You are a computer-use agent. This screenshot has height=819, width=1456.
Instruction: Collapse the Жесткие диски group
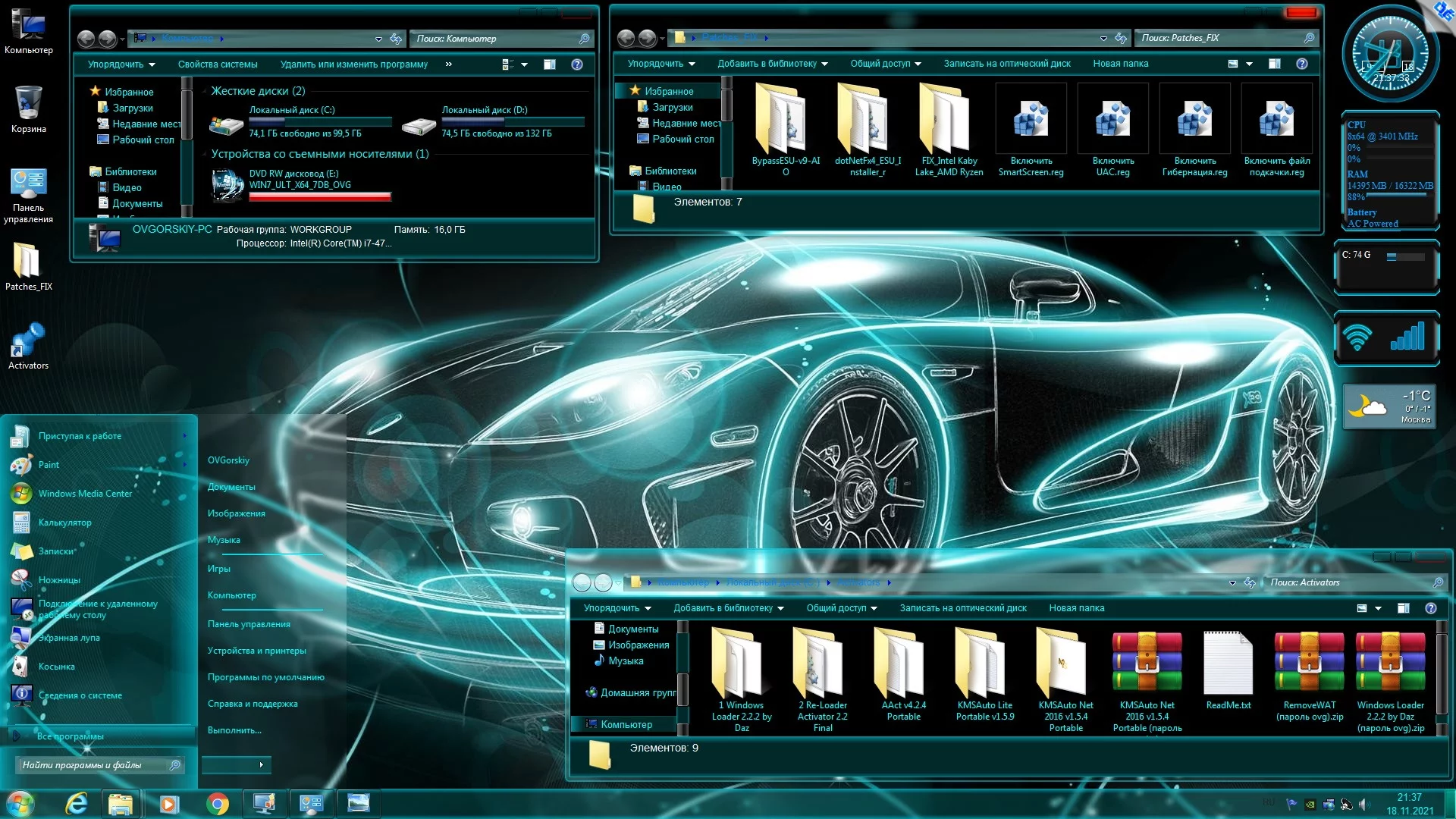click(204, 92)
